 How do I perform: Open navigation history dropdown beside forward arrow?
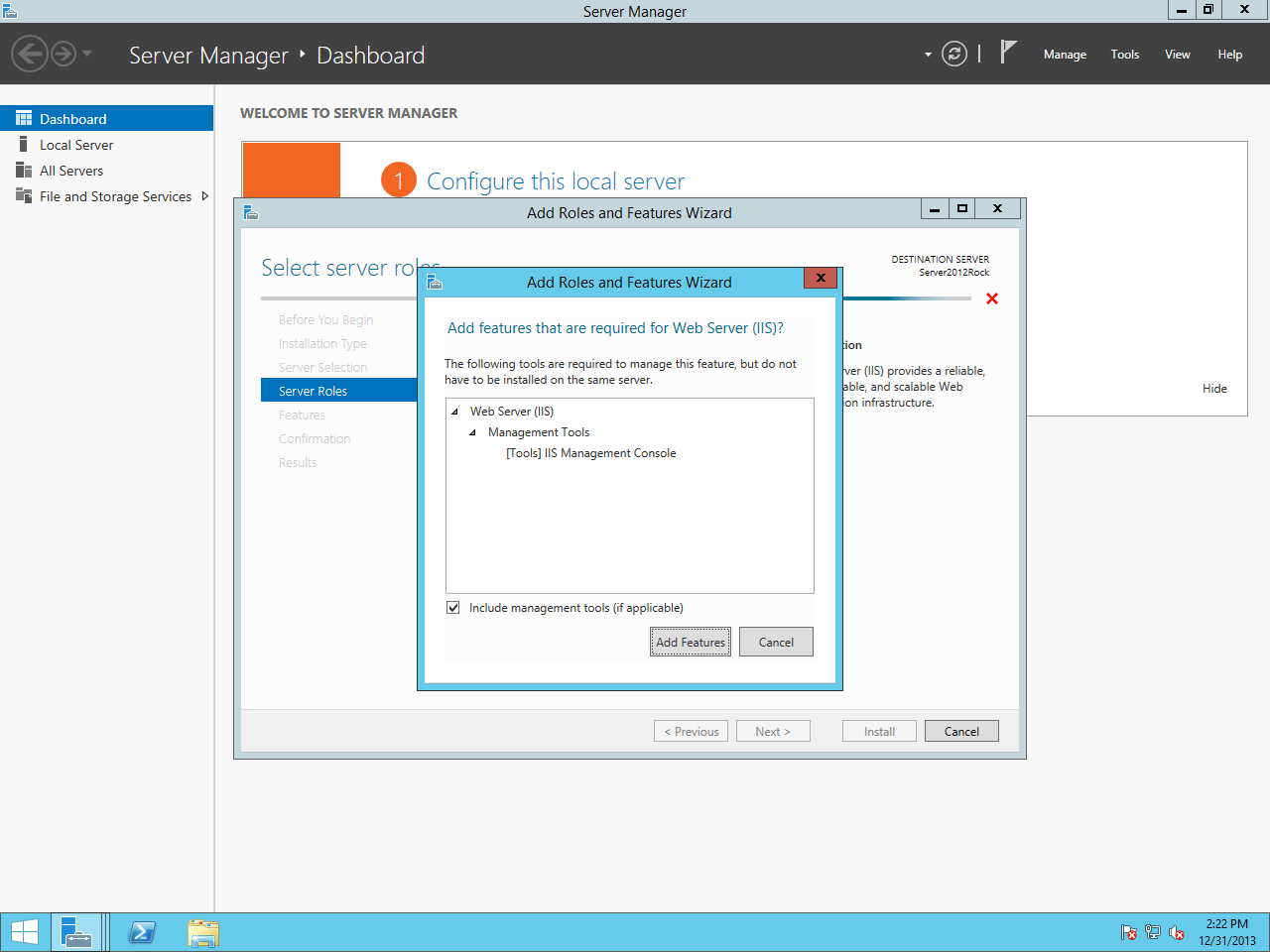click(87, 54)
